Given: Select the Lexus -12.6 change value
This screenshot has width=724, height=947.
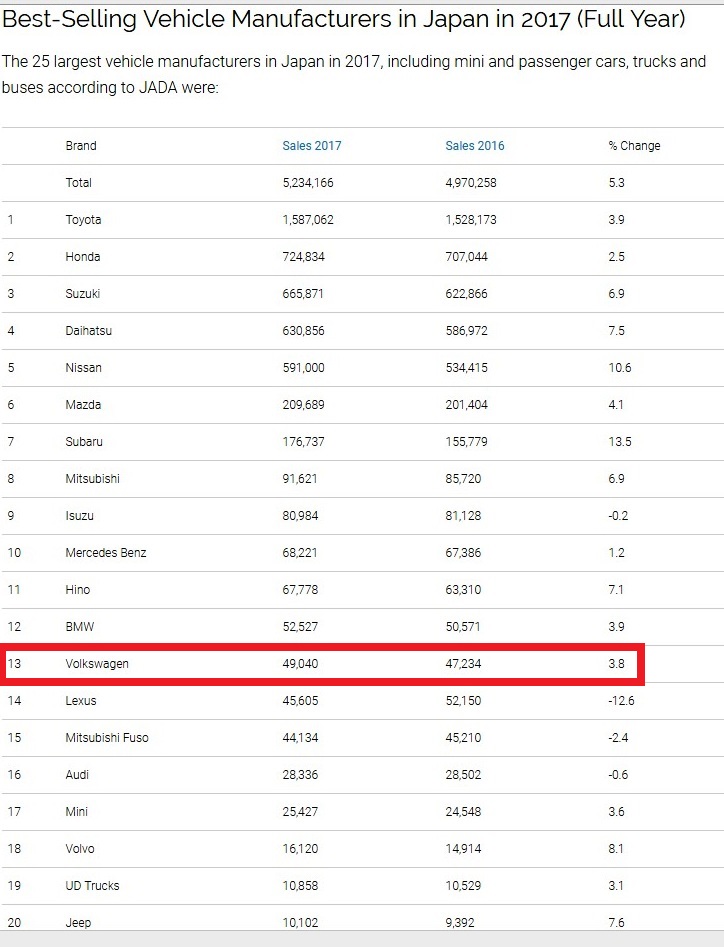Looking at the screenshot, I should 621,701.
